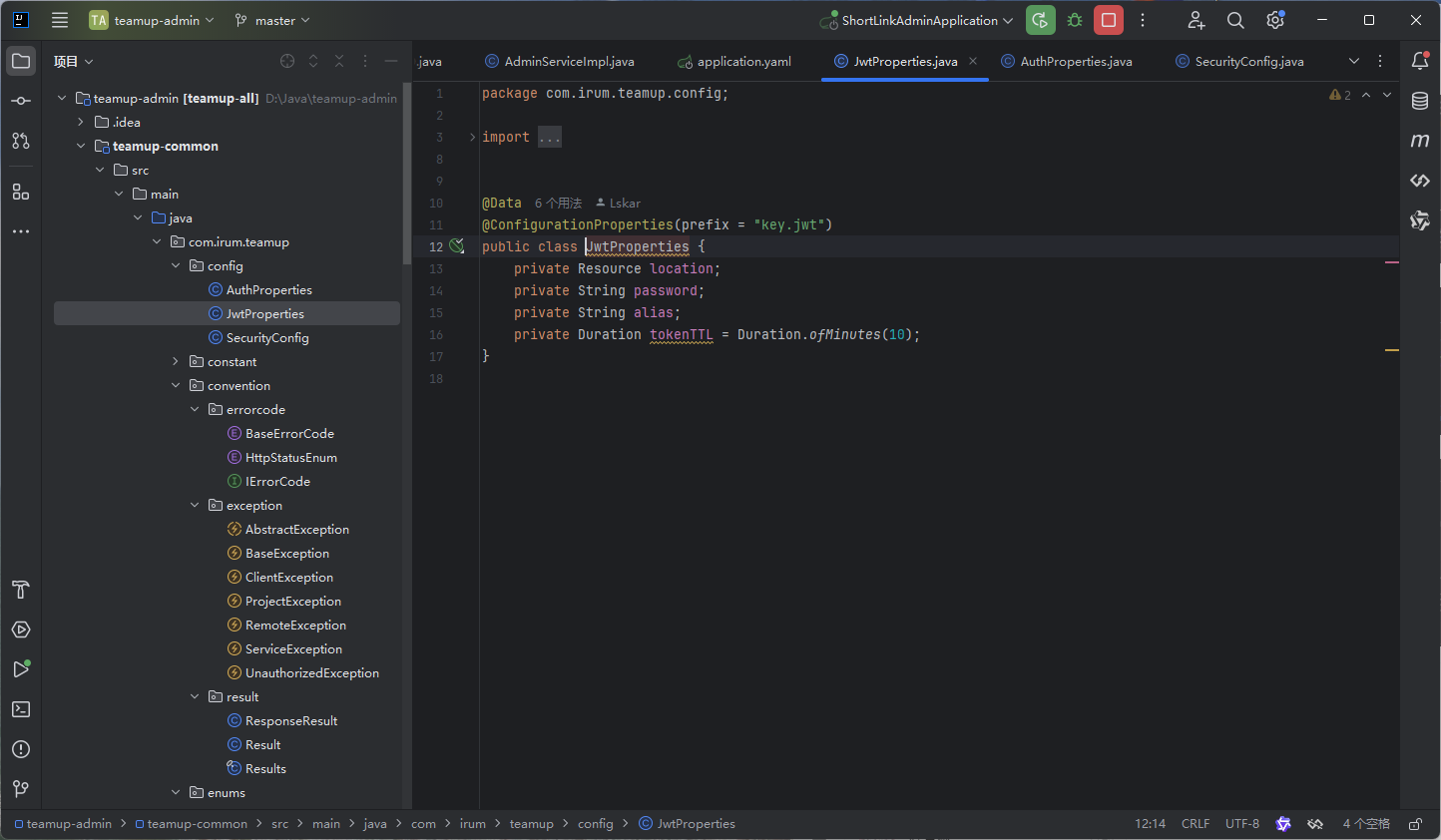
Task: Click the red error stripe marker
Action: click(1392, 262)
